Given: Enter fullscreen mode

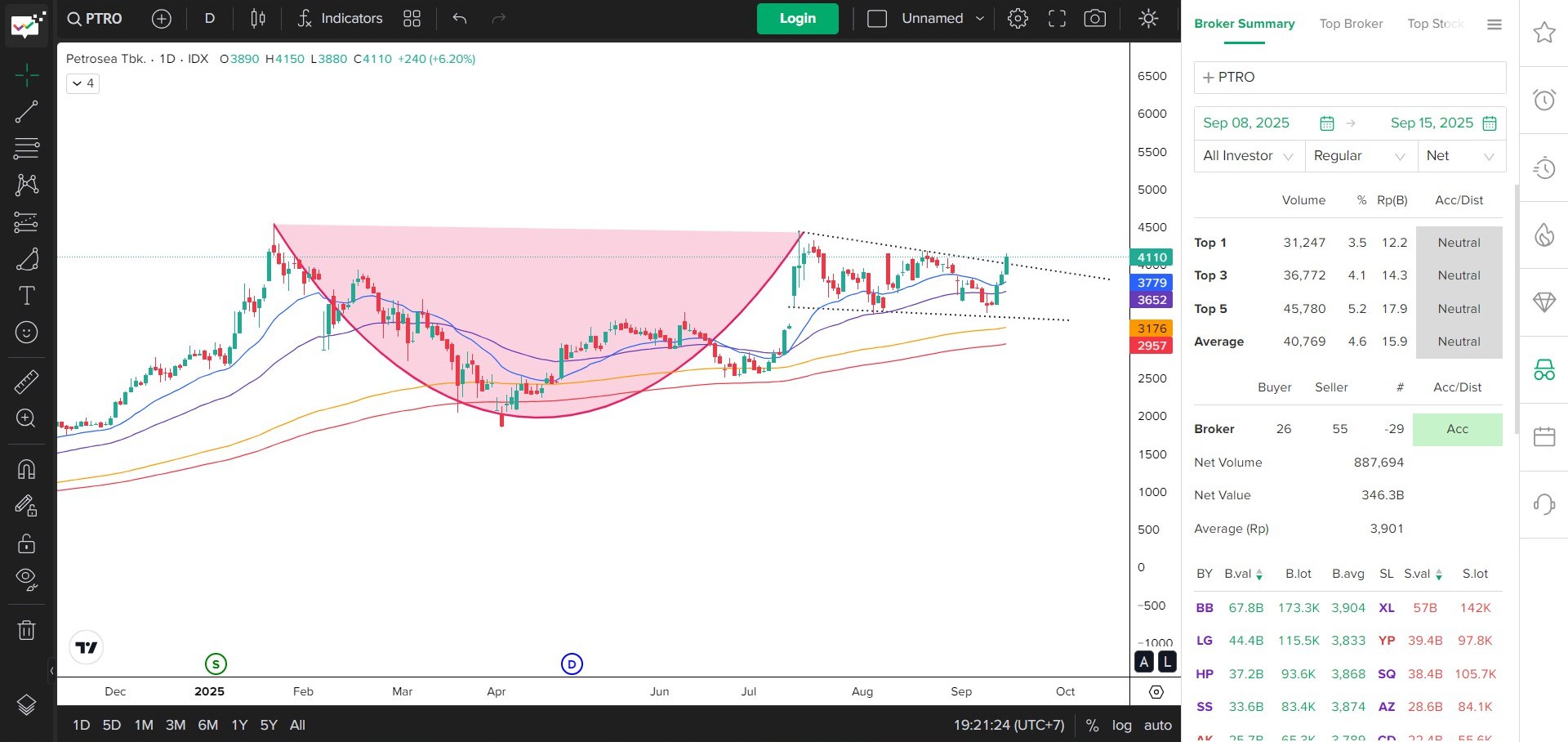Looking at the screenshot, I should [1057, 19].
